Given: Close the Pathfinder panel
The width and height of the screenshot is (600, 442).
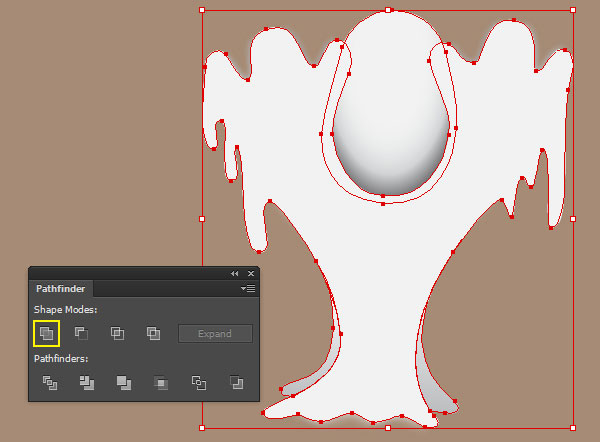Looking at the screenshot, I should (251, 274).
